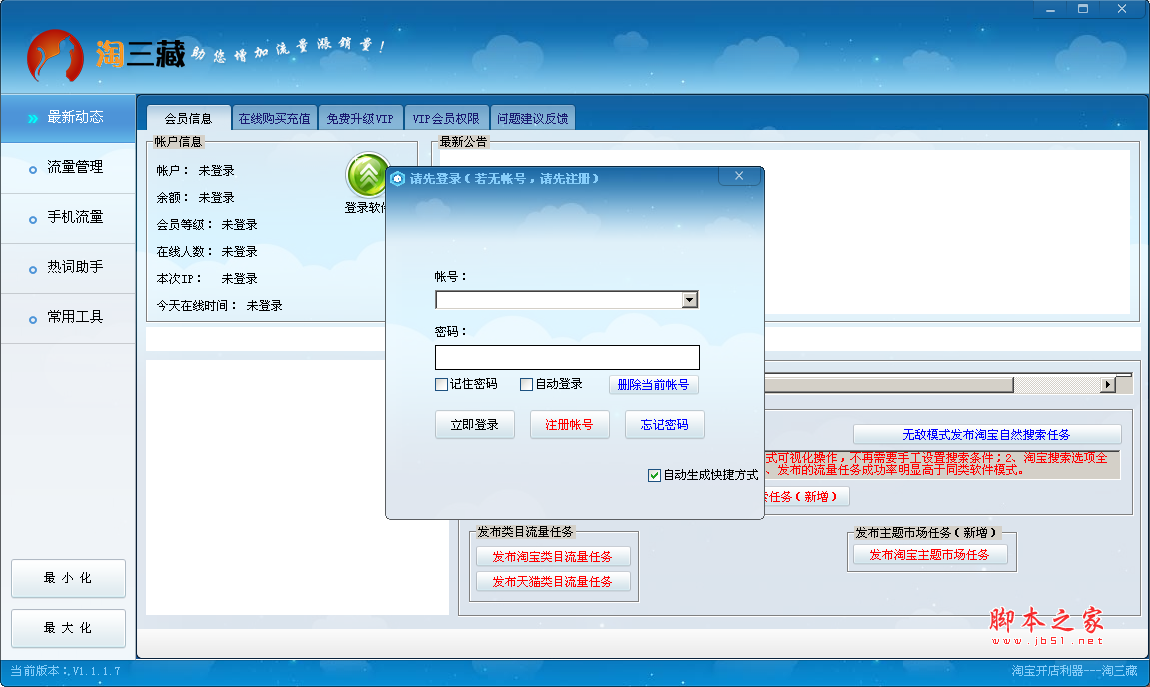Open 热词助手 sidebar item
Screen dimensions: 1150x687
click(68, 268)
